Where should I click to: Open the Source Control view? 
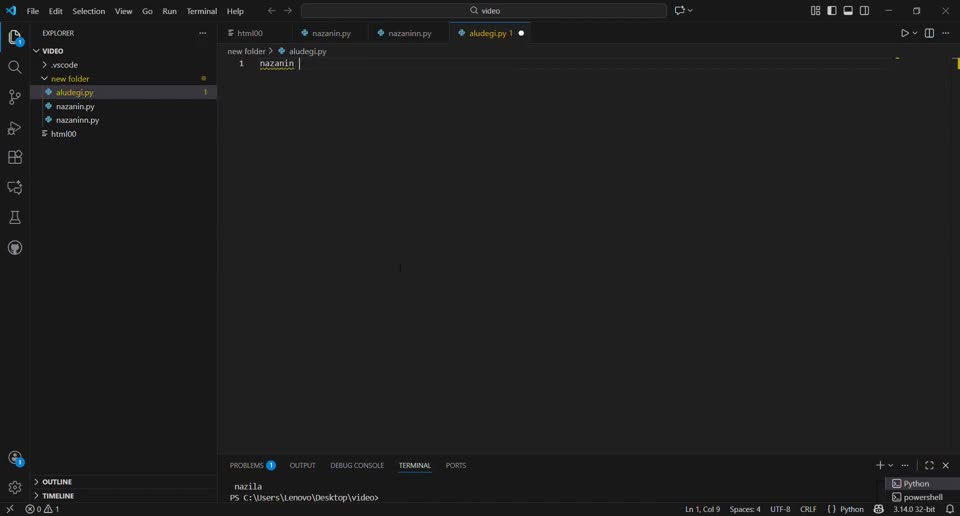tap(15, 97)
